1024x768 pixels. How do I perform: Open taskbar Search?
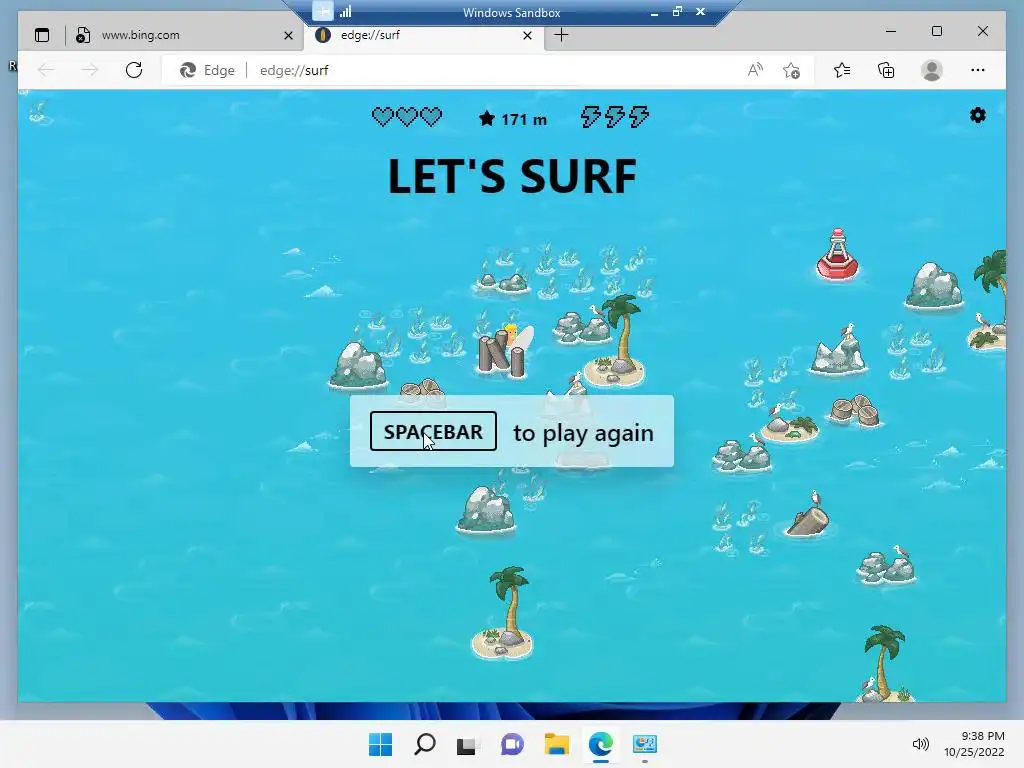click(424, 744)
